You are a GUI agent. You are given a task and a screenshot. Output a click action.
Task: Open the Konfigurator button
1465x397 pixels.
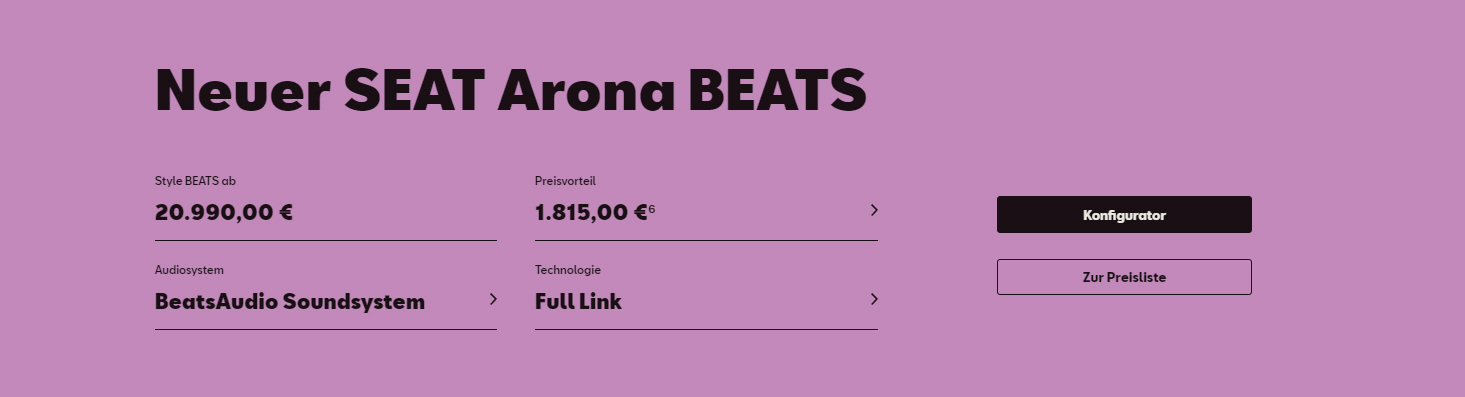tap(1124, 215)
